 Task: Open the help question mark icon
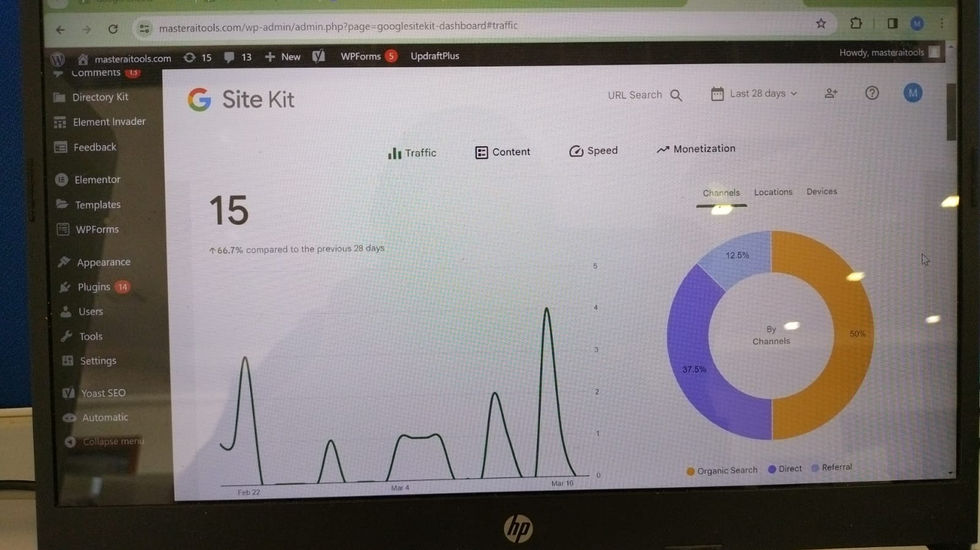pos(872,93)
